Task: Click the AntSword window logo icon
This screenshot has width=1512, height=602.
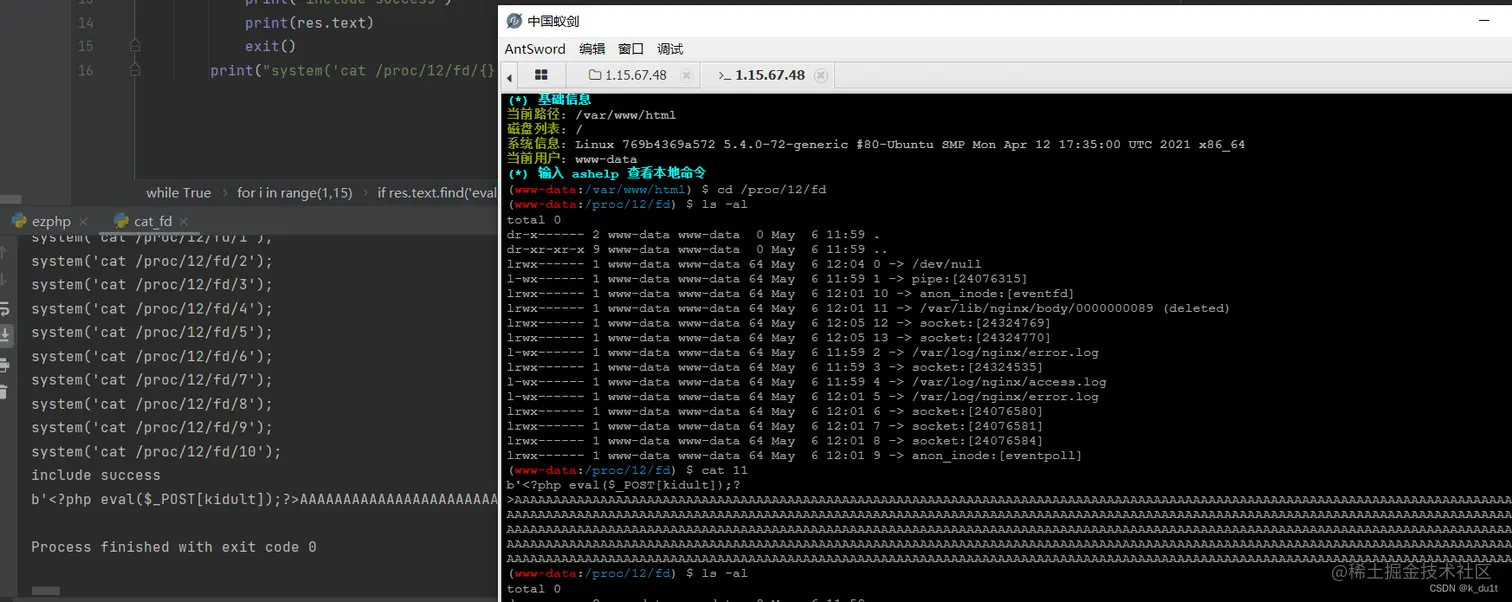Action: [514, 21]
